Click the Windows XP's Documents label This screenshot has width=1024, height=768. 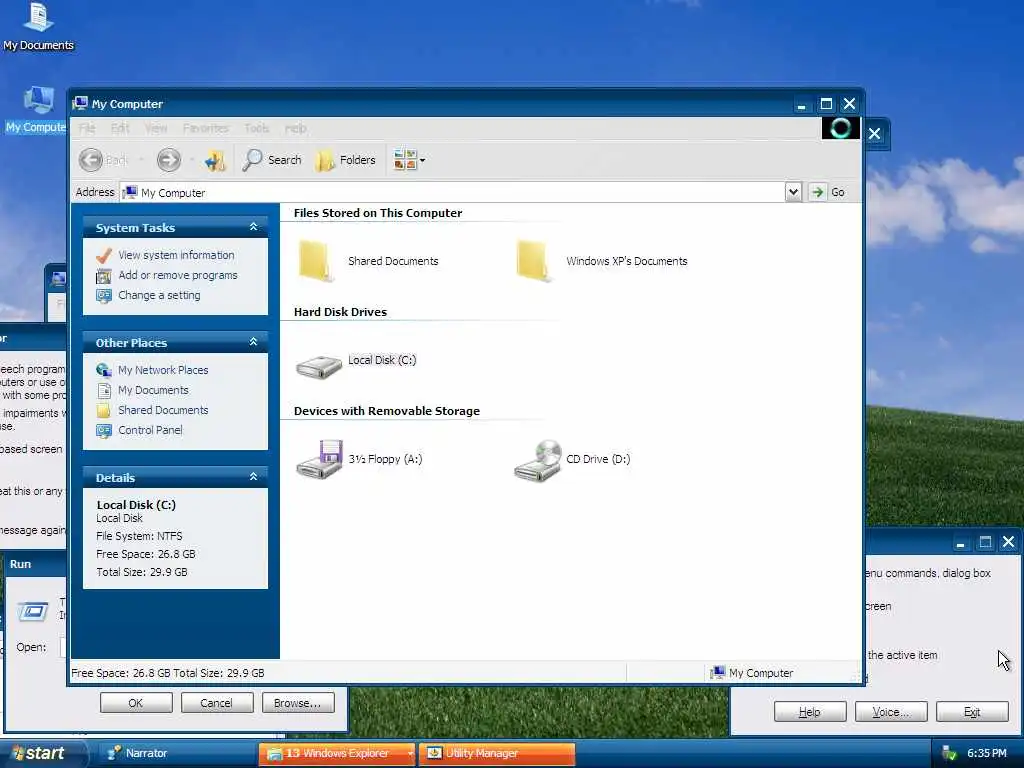[x=627, y=261]
